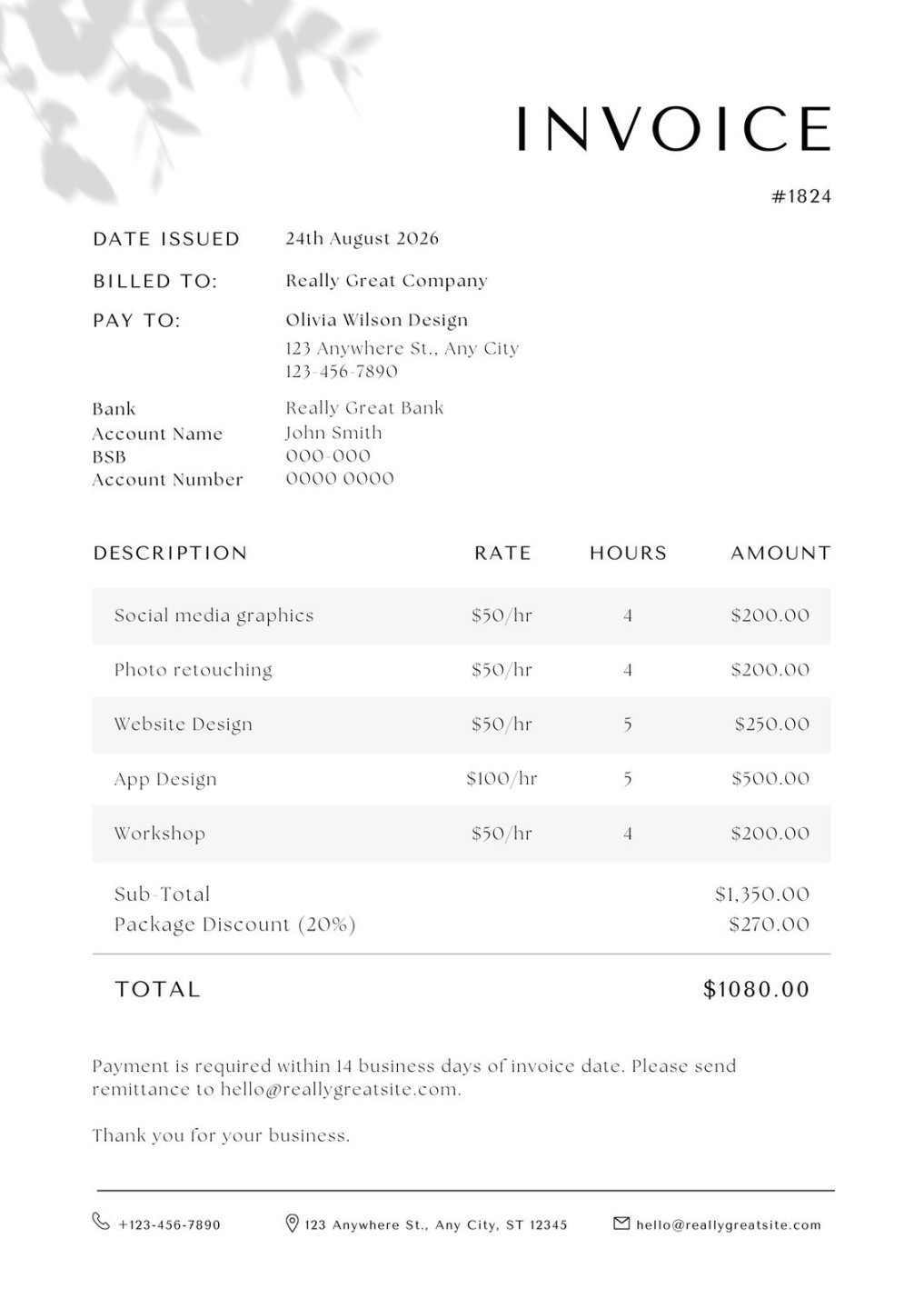Click the Sub-Total value $1,350.00
This screenshot has height=1309, width=924.
pos(762,894)
